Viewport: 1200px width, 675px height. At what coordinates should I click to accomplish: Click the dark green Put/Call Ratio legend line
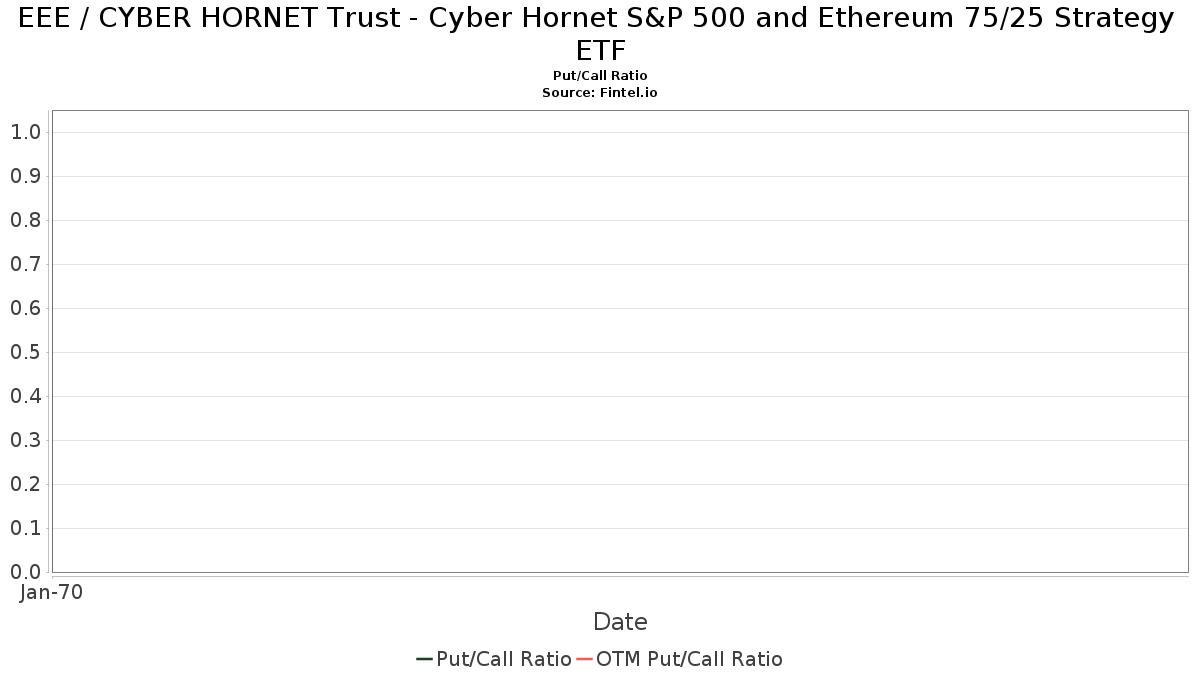pos(424,659)
